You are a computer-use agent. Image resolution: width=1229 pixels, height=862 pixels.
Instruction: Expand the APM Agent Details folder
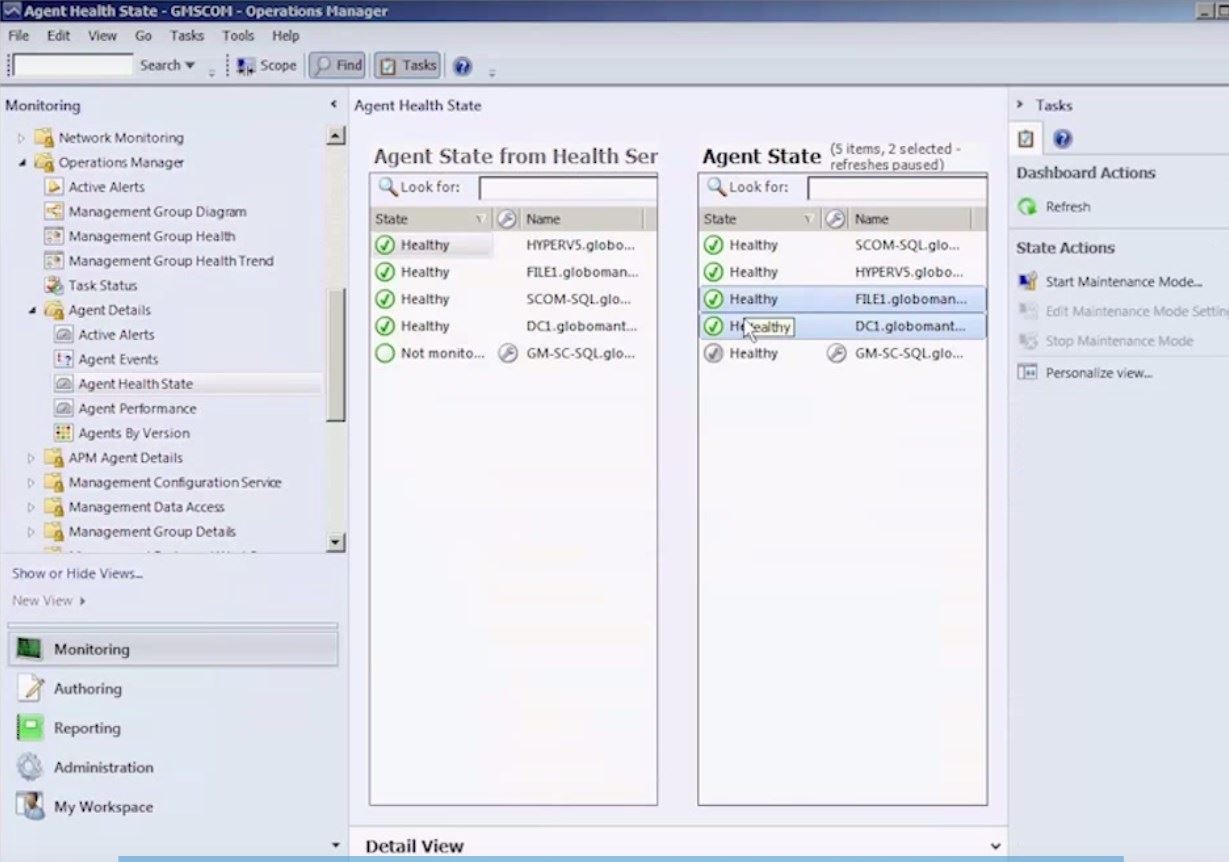click(x=32, y=458)
